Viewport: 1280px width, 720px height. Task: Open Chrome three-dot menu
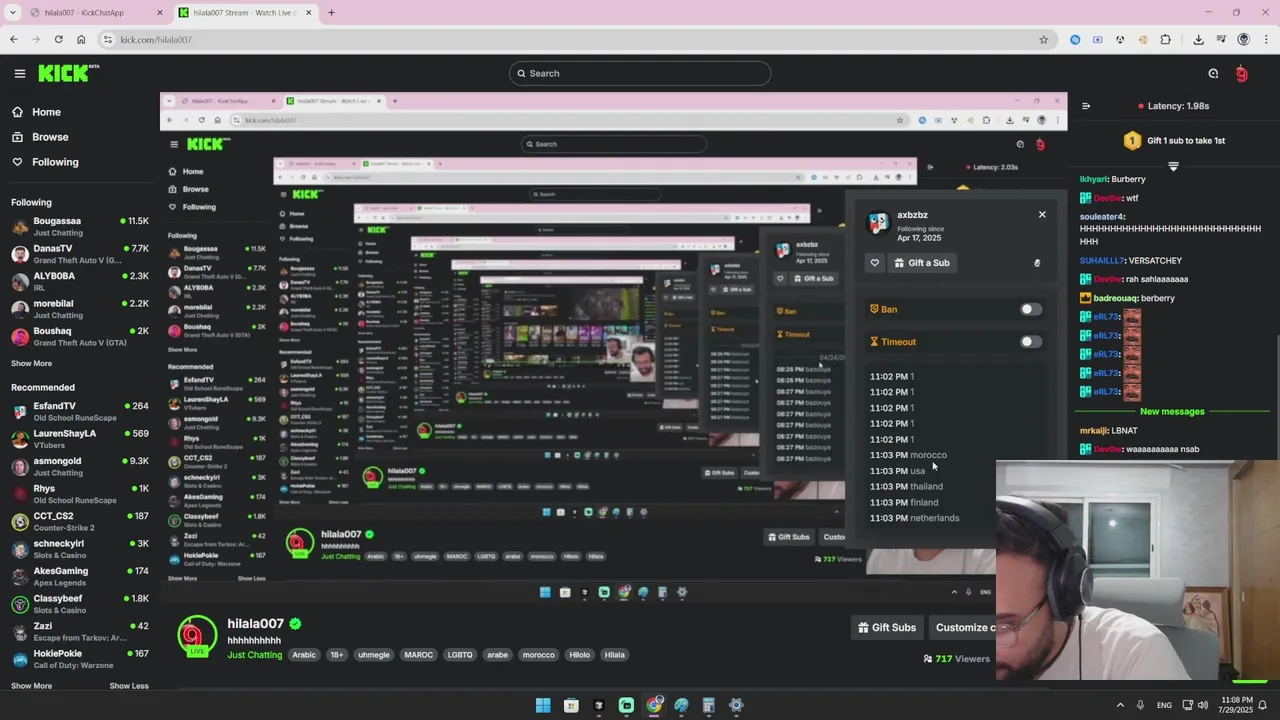[1265, 40]
